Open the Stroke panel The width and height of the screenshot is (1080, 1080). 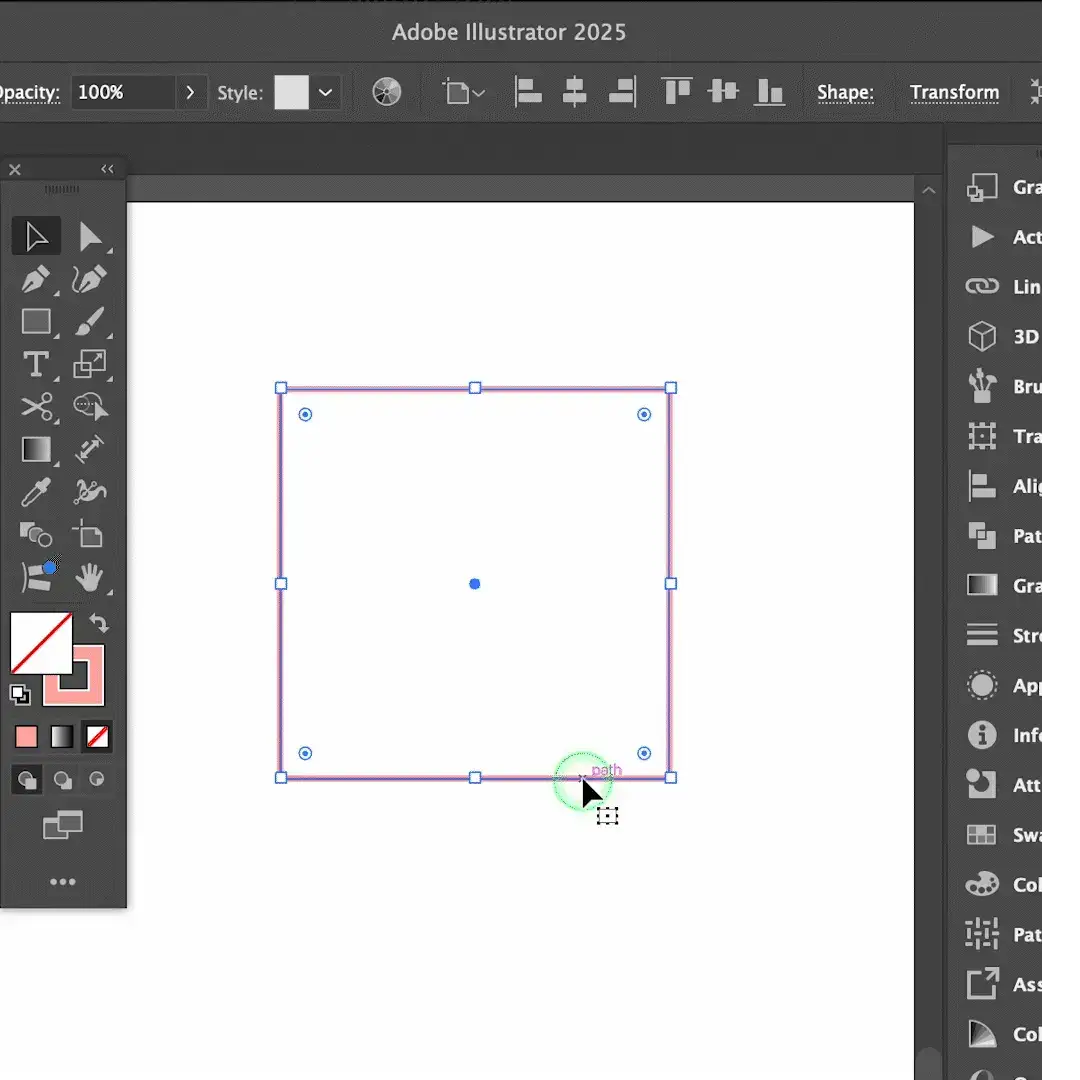[981, 635]
